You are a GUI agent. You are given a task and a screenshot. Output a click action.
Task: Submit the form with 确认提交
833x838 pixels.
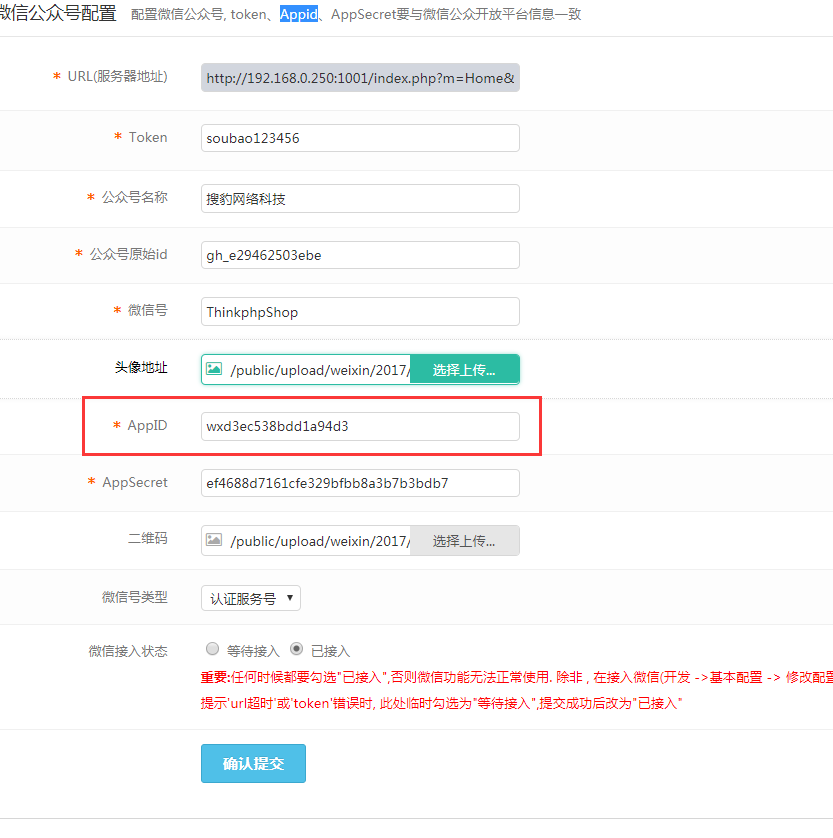click(x=253, y=763)
